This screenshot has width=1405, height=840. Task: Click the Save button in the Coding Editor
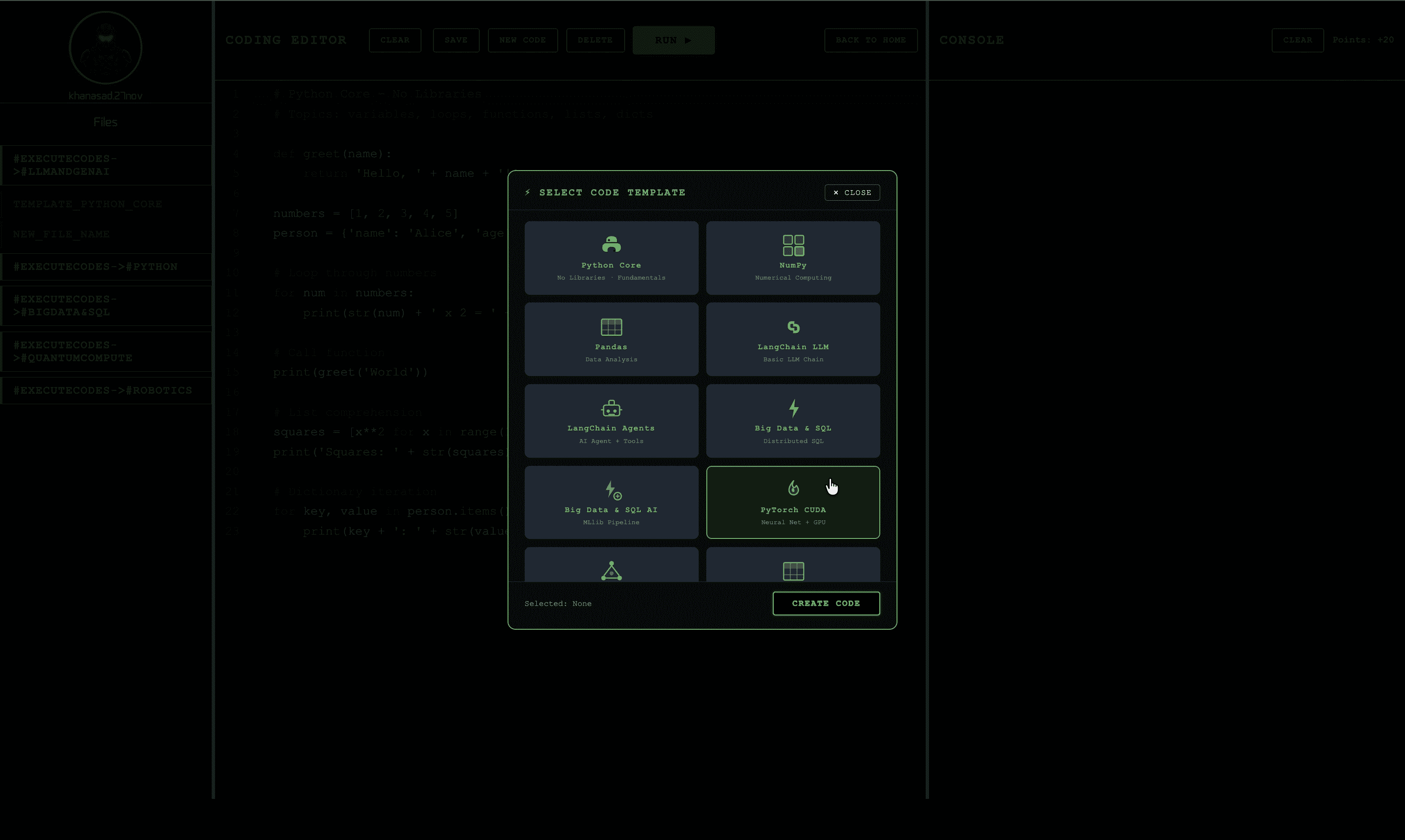pos(456,40)
